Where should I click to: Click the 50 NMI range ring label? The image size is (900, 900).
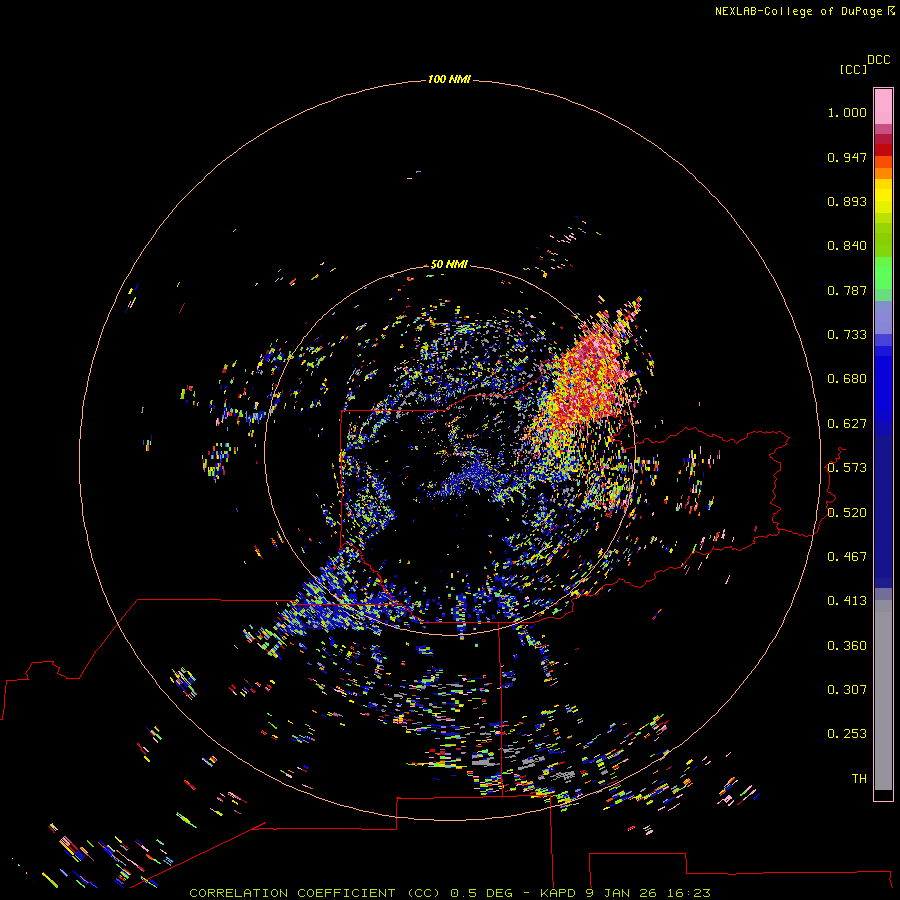[449, 264]
